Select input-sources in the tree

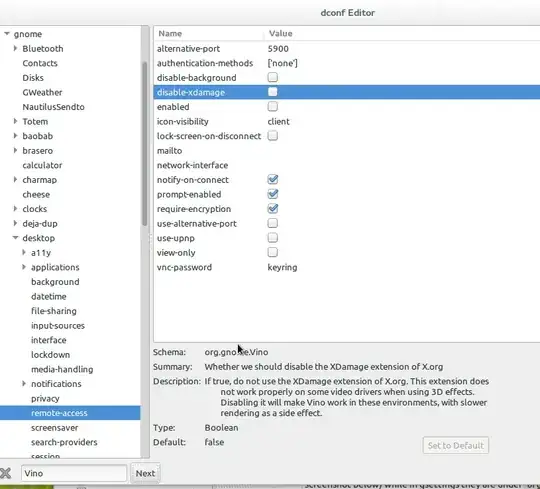[x=58, y=325]
